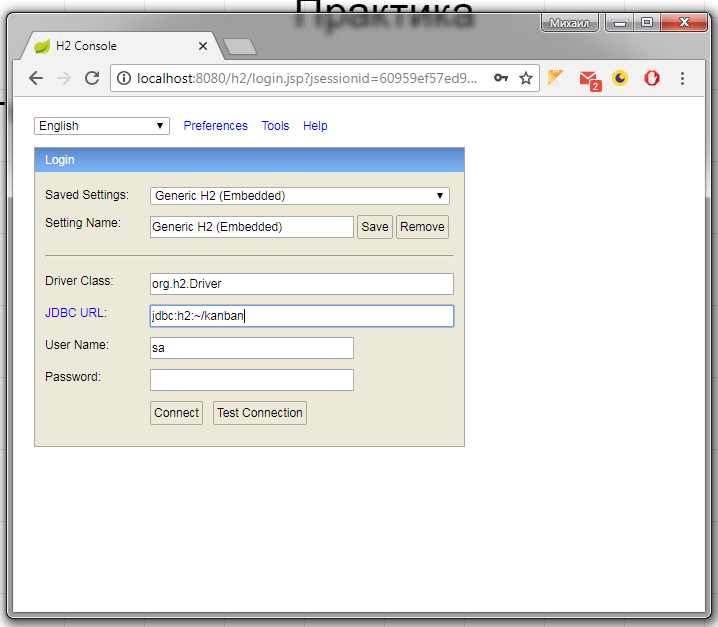Open the Gmail extension with 2 badge
Screen dimensions: 718x627
(590, 80)
